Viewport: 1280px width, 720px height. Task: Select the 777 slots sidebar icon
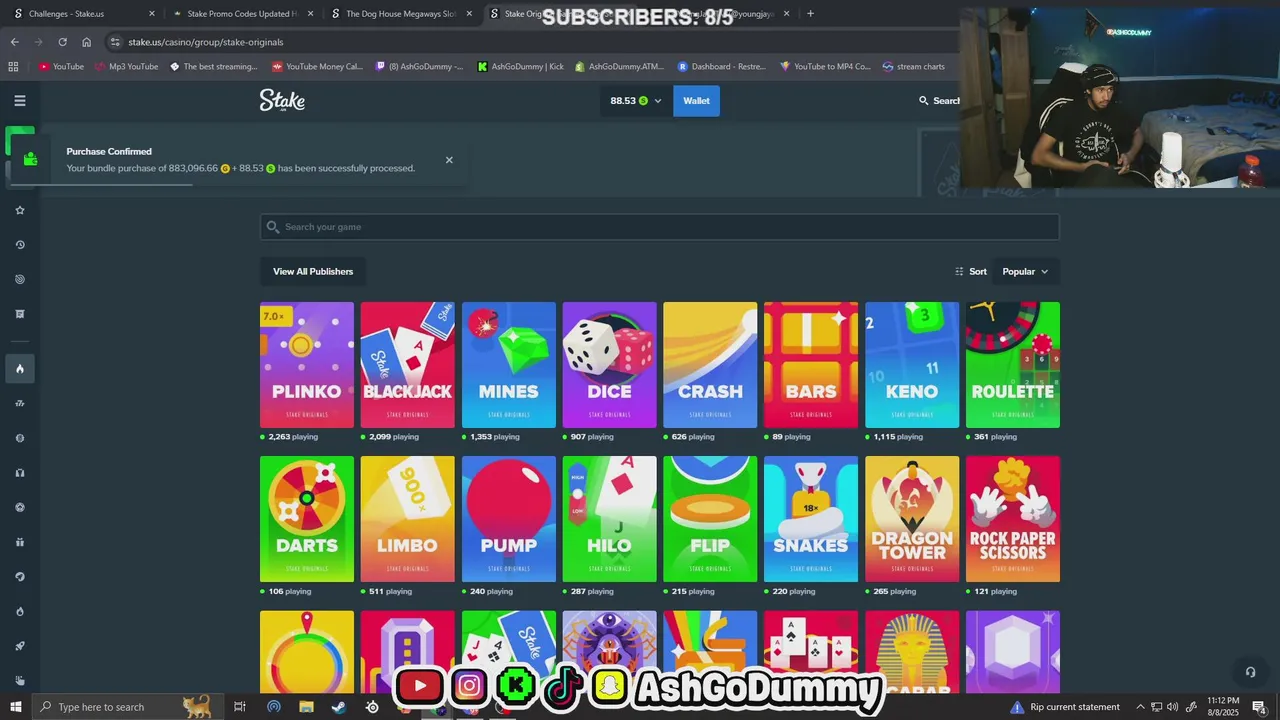(x=19, y=404)
